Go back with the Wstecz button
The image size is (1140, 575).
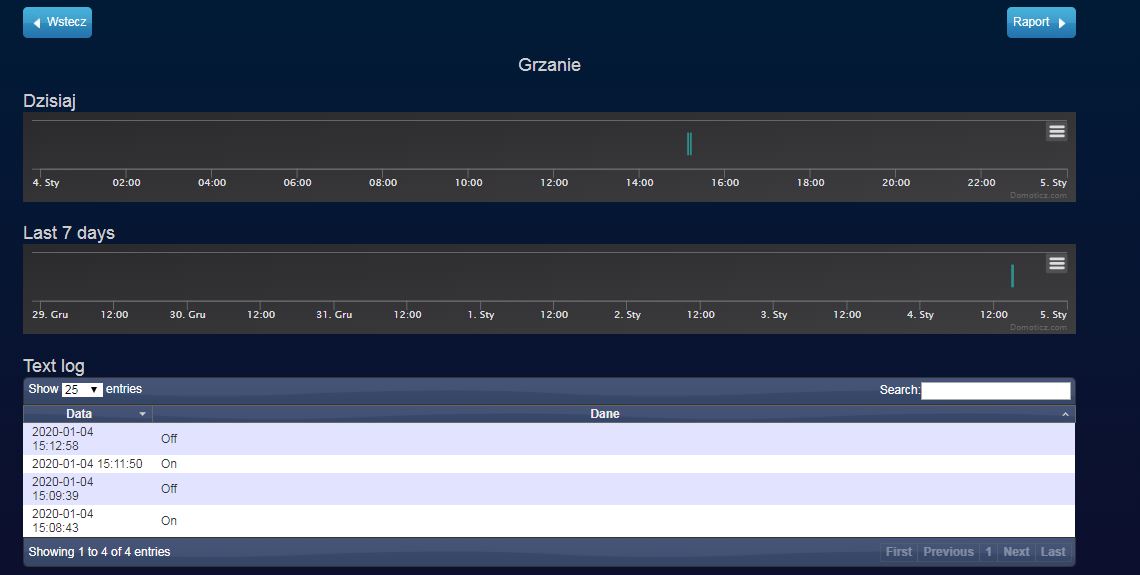click(x=57, y=23)
